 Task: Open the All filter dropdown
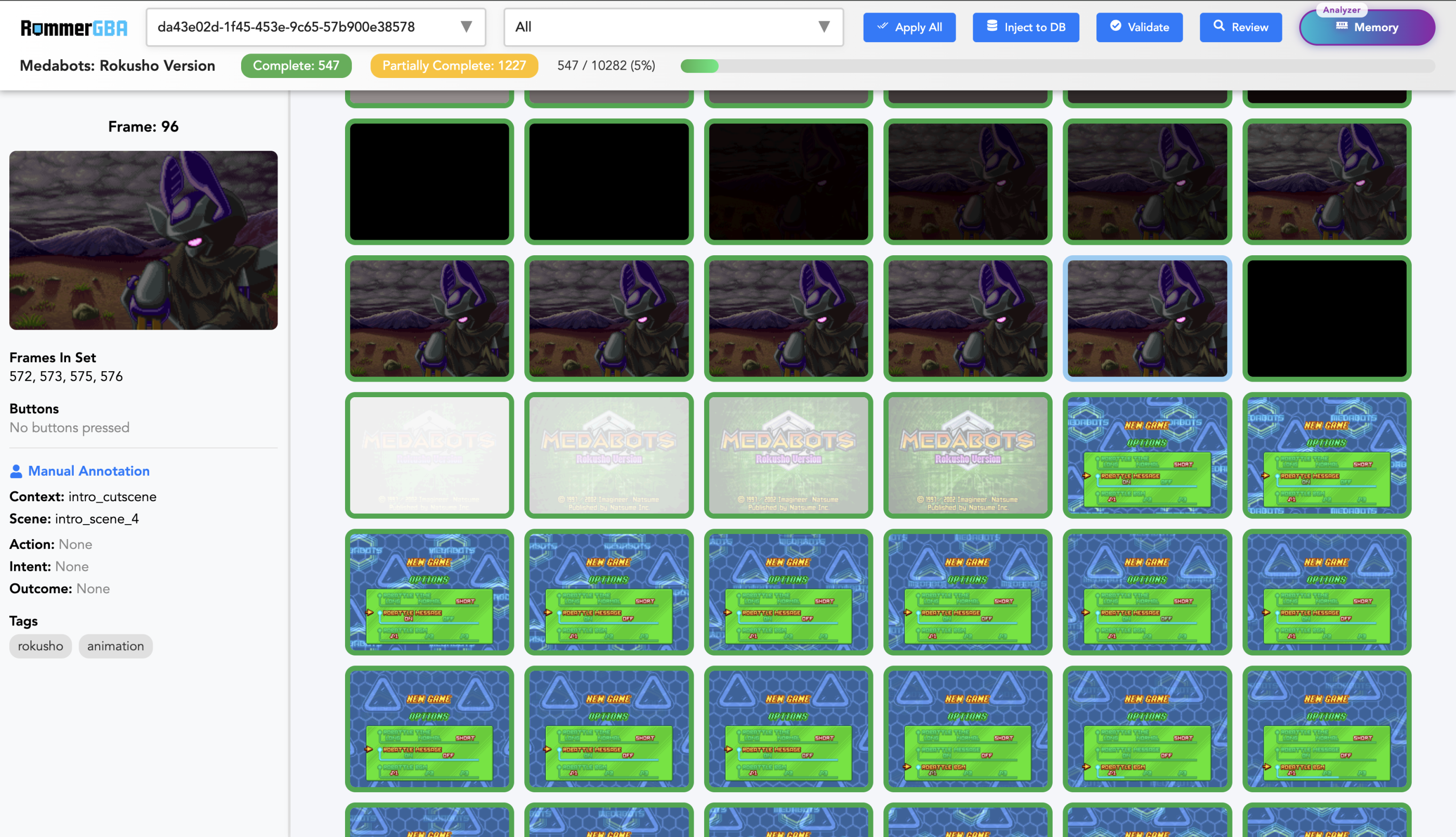pyautogui.click(x=673, y=27)
